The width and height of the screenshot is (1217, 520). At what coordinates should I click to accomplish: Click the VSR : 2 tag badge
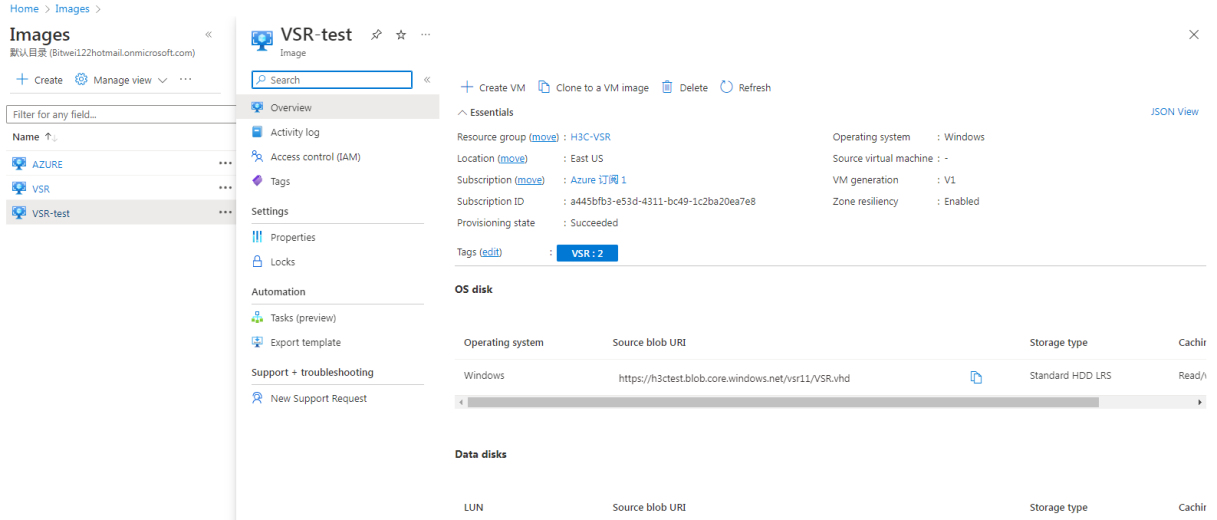coord(587,253)
